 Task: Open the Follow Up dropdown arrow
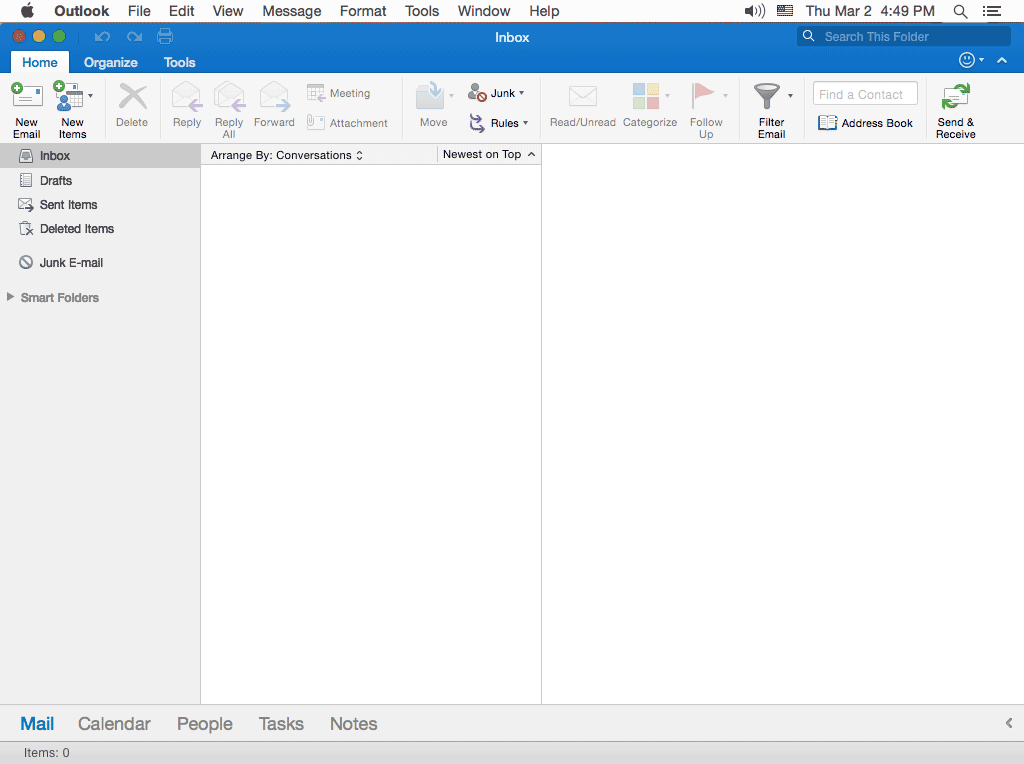pos(725,96)
